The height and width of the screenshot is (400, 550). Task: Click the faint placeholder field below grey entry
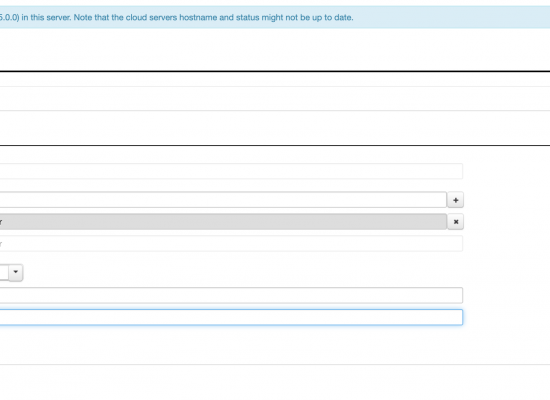232,244
